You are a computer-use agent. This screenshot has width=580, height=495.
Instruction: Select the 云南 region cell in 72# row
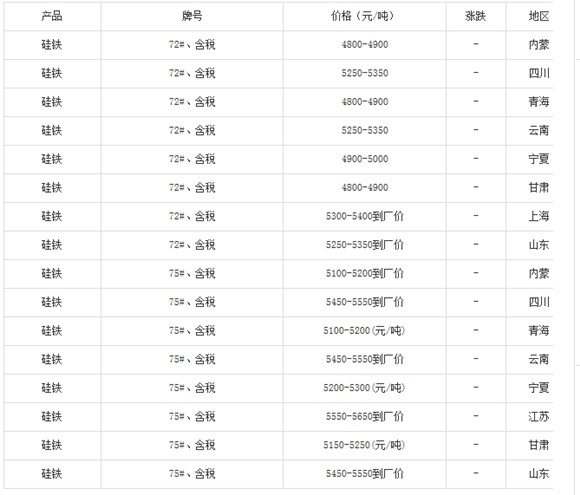coord(539,130)
